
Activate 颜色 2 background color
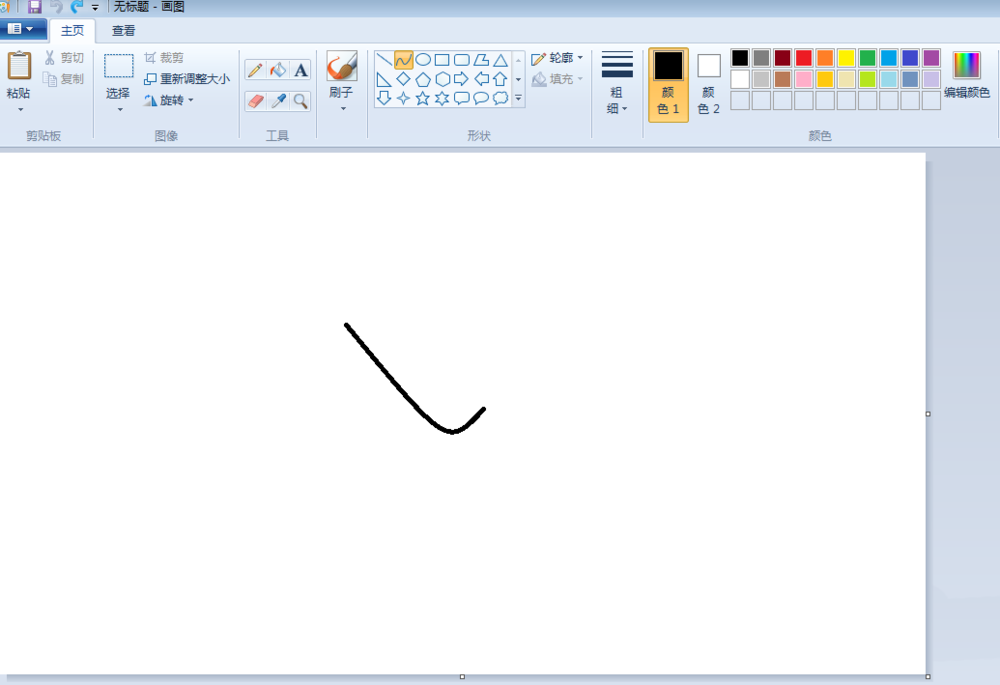(x=709, y=84)
